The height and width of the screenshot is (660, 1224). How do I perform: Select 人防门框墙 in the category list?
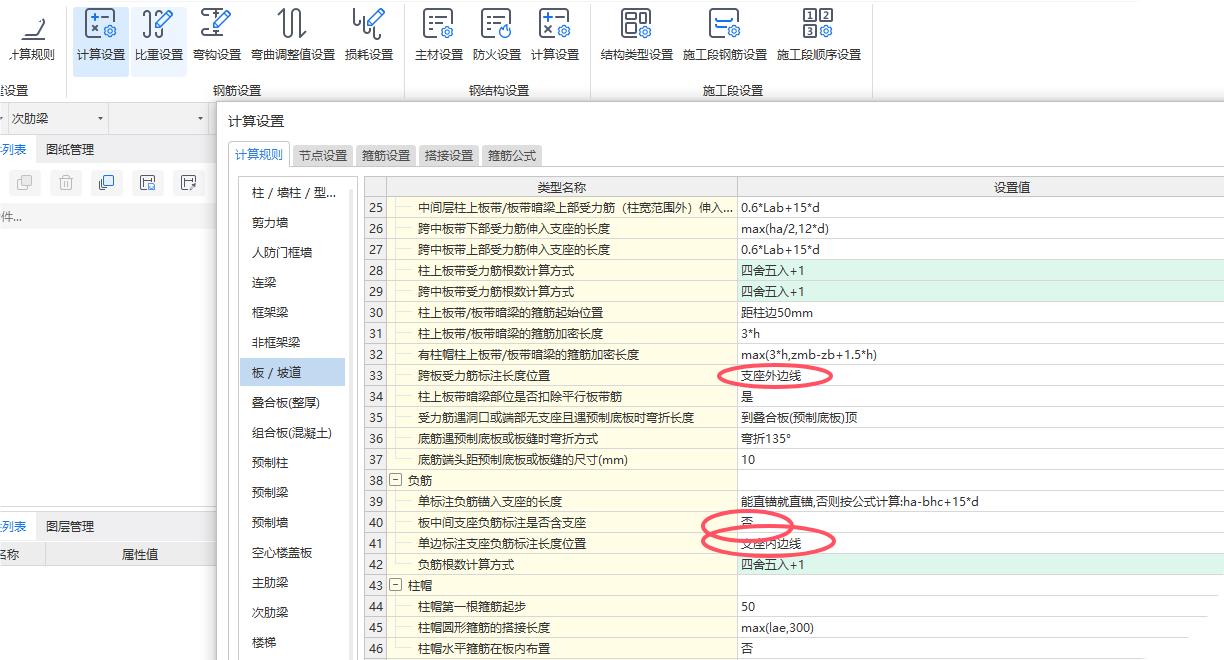pos(293,253)
